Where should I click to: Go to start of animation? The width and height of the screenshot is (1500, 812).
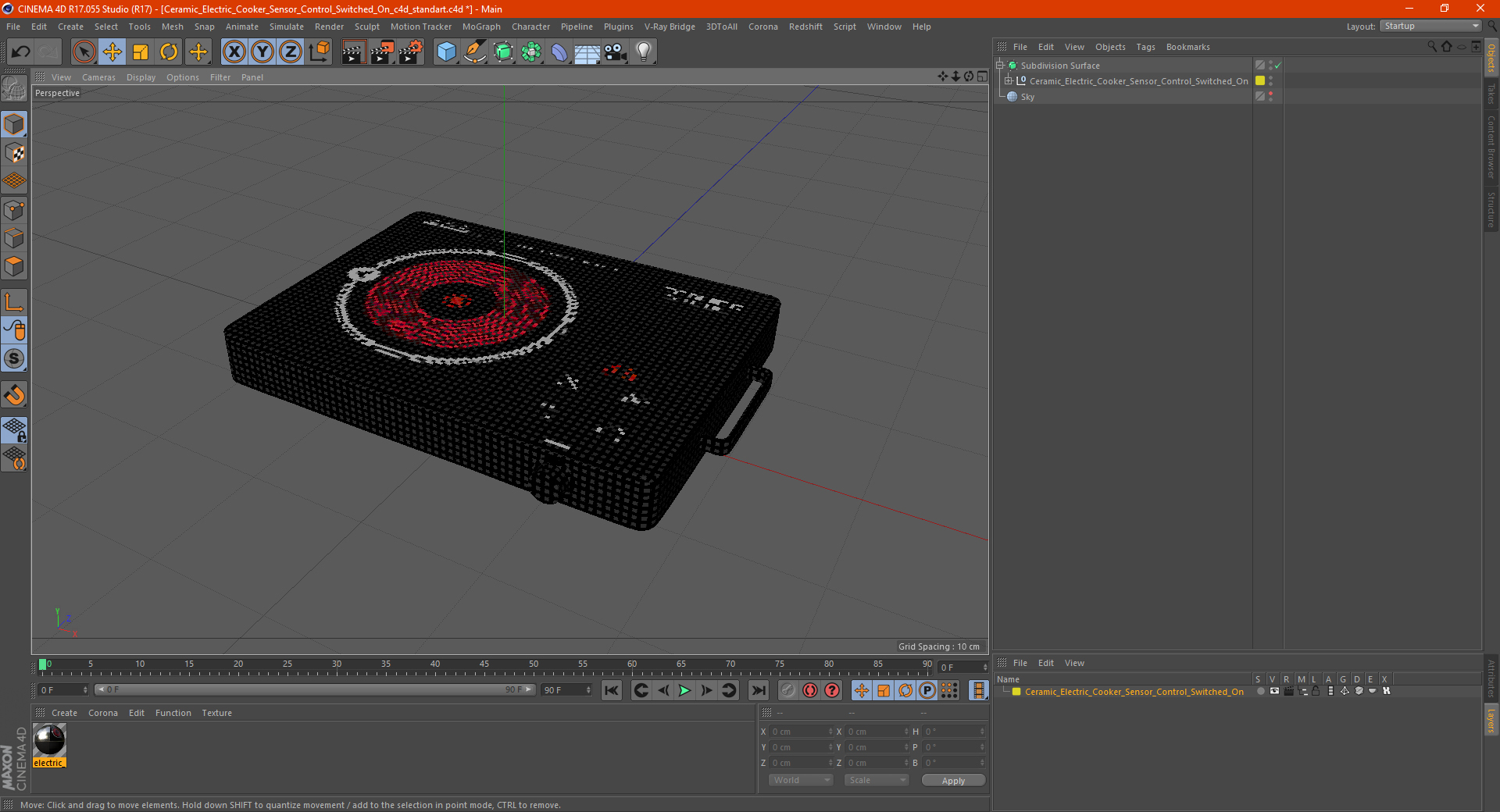pos(612,690)
